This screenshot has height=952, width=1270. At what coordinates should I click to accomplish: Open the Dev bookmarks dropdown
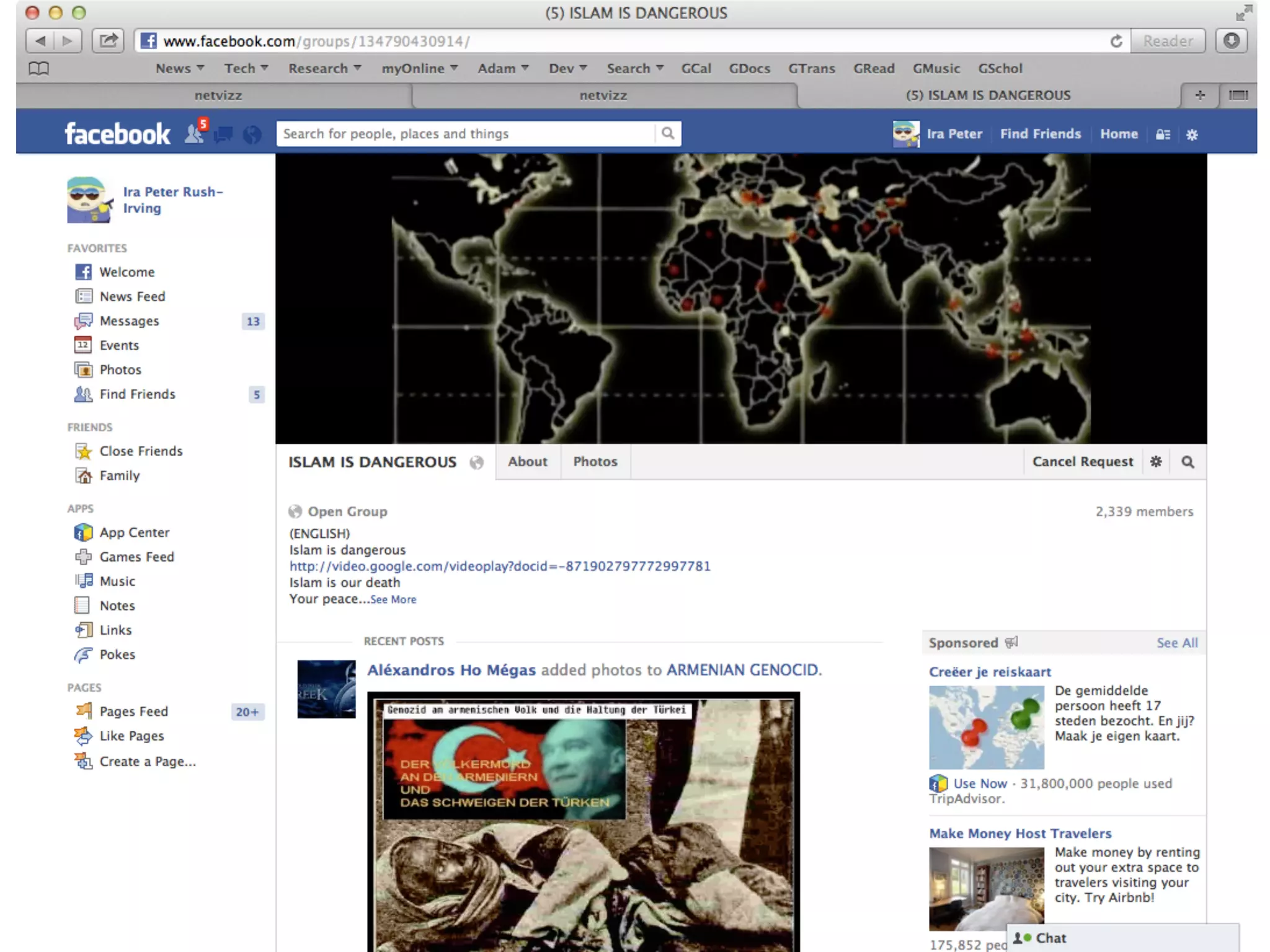click(567, 68)
